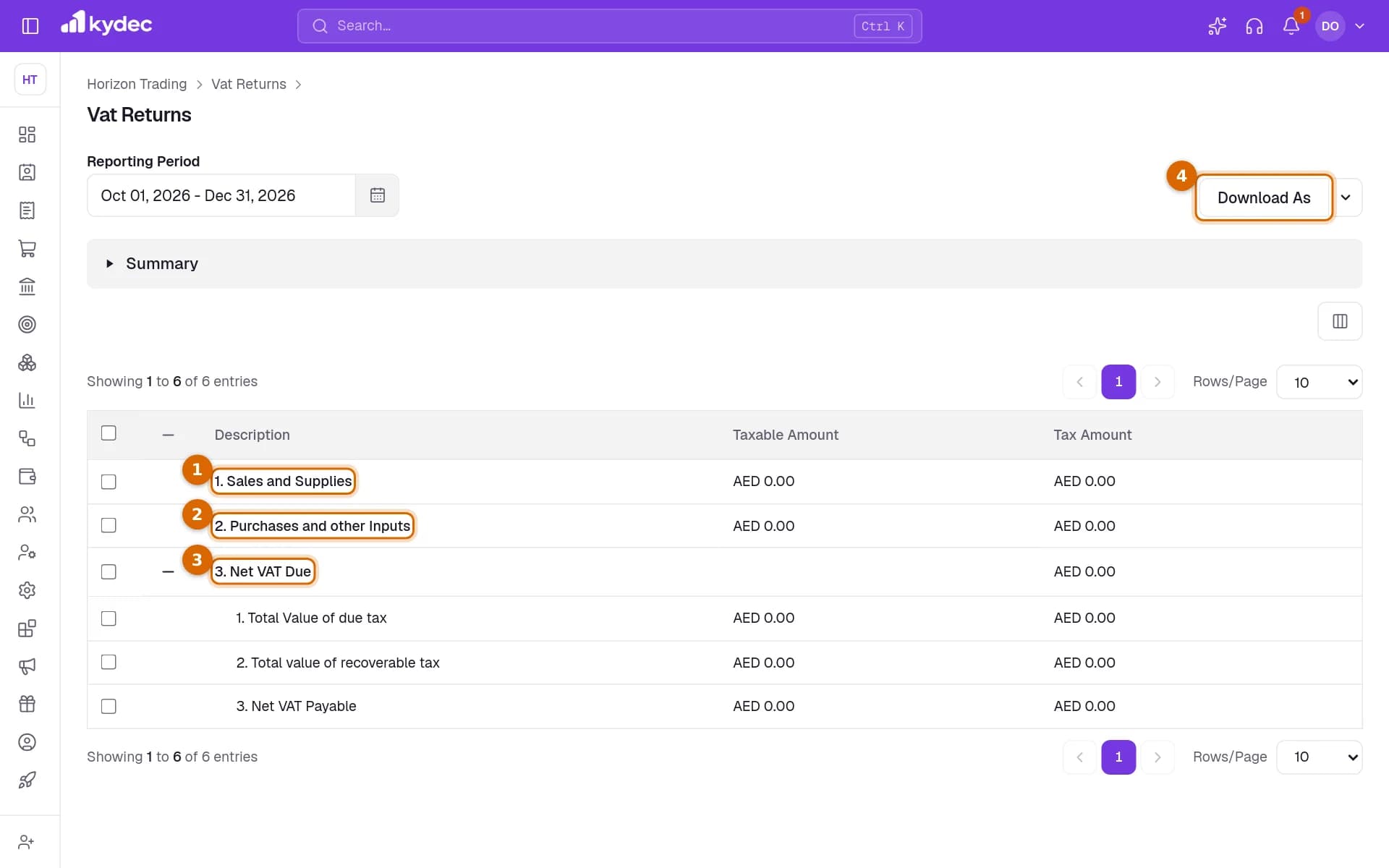This screenshot has width=1389, height=868.
Task: Open the two-people team icon
Action: coord(27,514)
